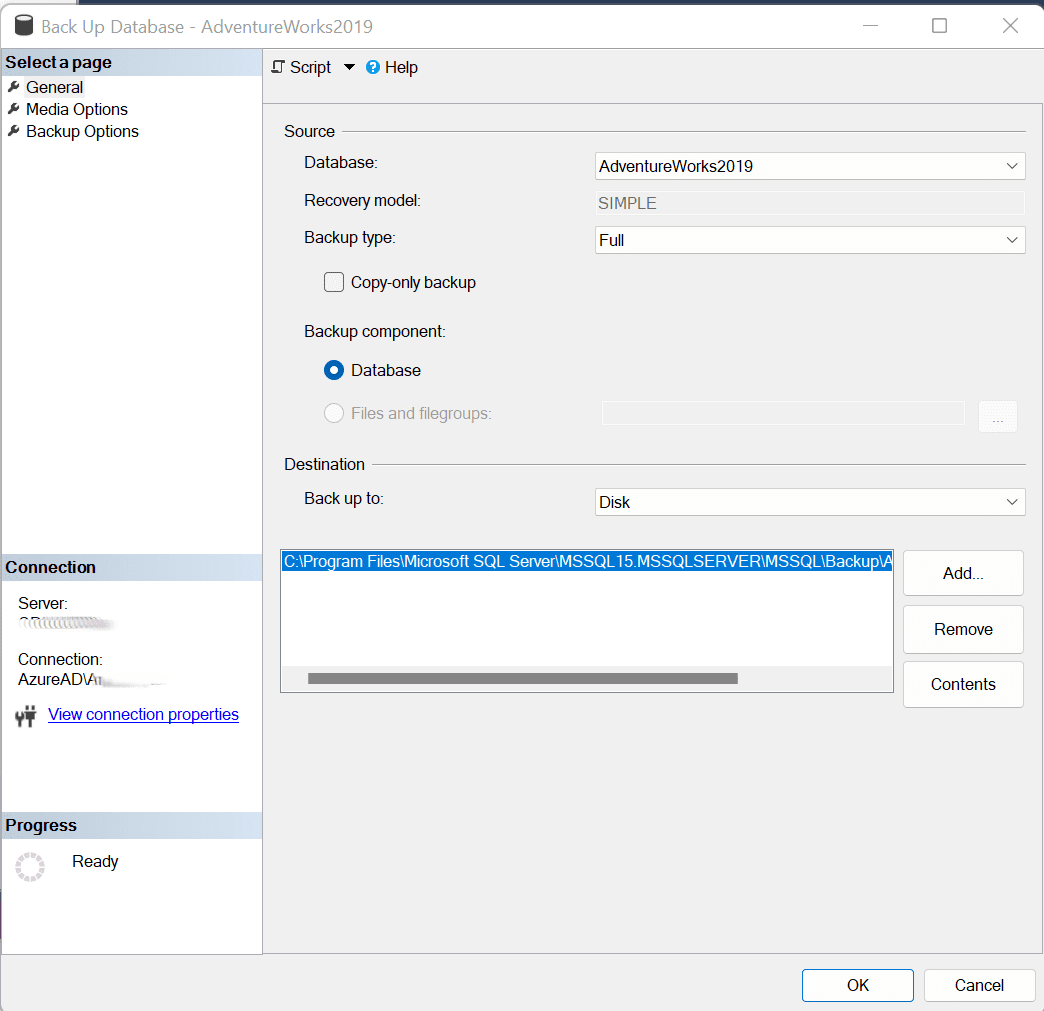The image size is (1044, 1011).
Task: Open the Backup Options page
Action: coord(82,131)
